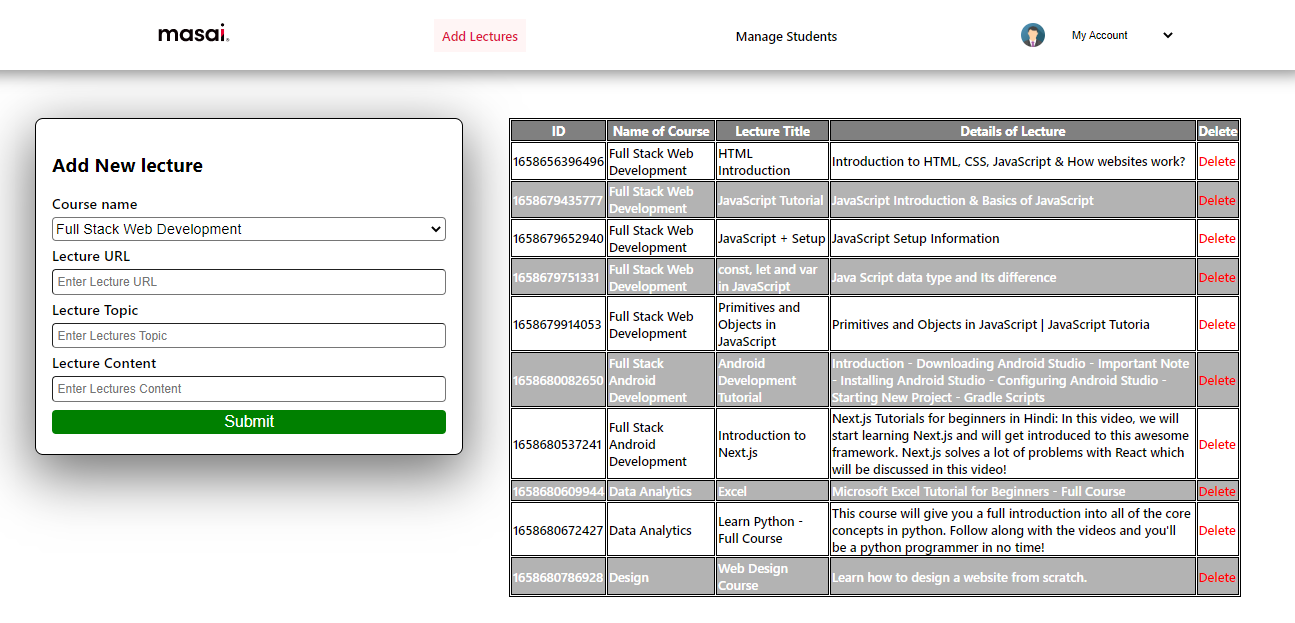Delete the Learn Python lecture

click(x=1217, y=531)
